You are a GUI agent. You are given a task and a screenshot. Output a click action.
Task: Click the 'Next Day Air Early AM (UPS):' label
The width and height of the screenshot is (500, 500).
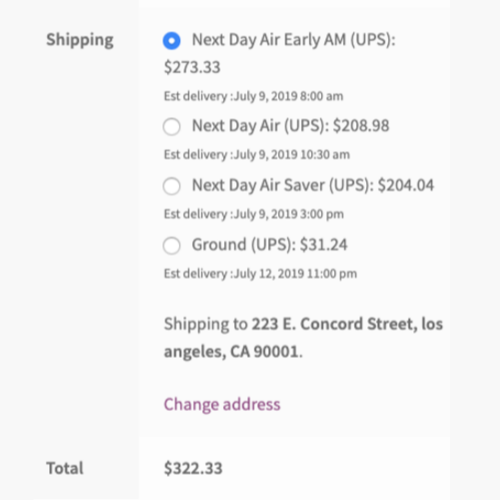click(x=294, y=40)
